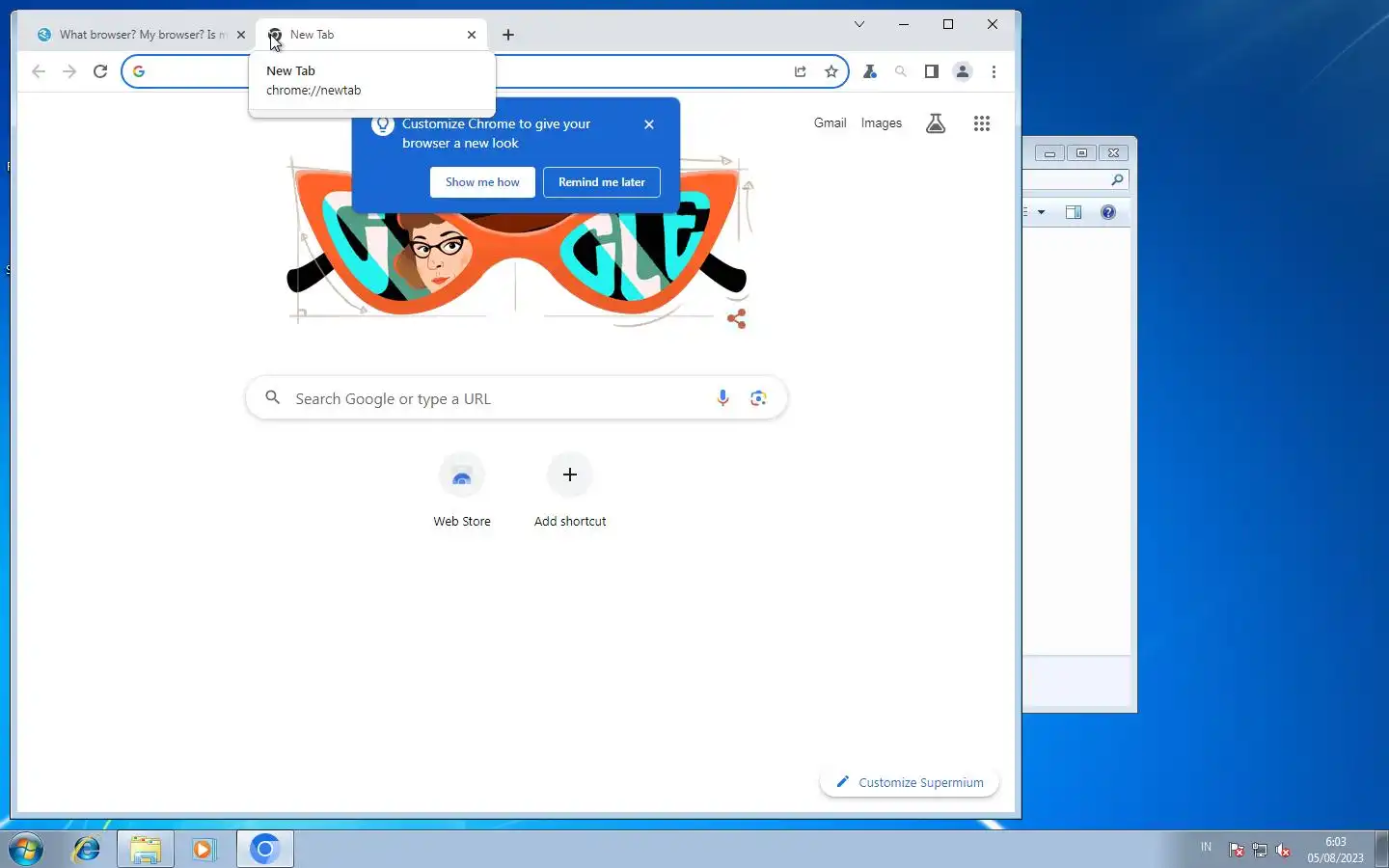Click the Show desktop button
1389x868 pixels.
tap(1381, 850)
